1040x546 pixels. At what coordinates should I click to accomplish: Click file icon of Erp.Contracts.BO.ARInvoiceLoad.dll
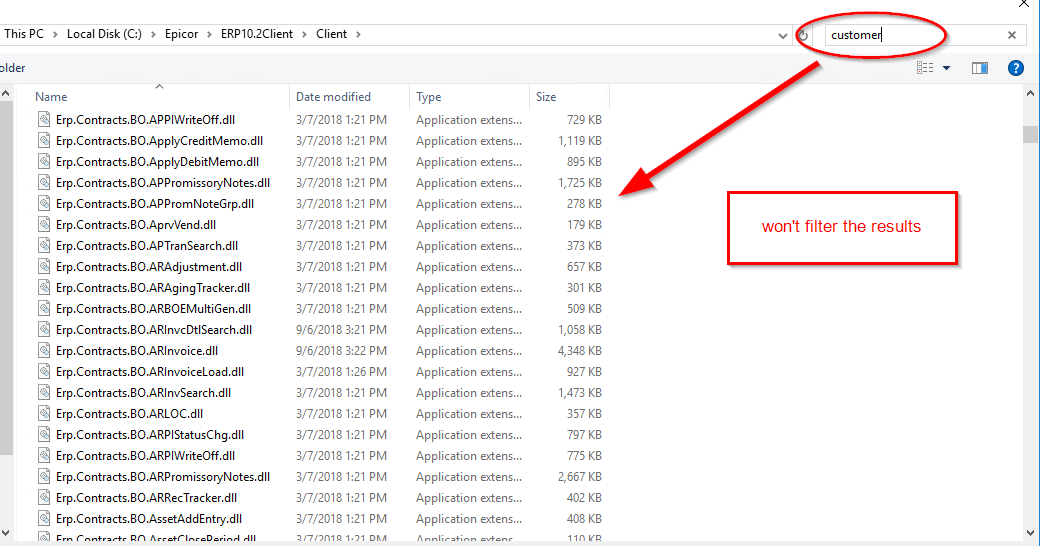[44, 372]
